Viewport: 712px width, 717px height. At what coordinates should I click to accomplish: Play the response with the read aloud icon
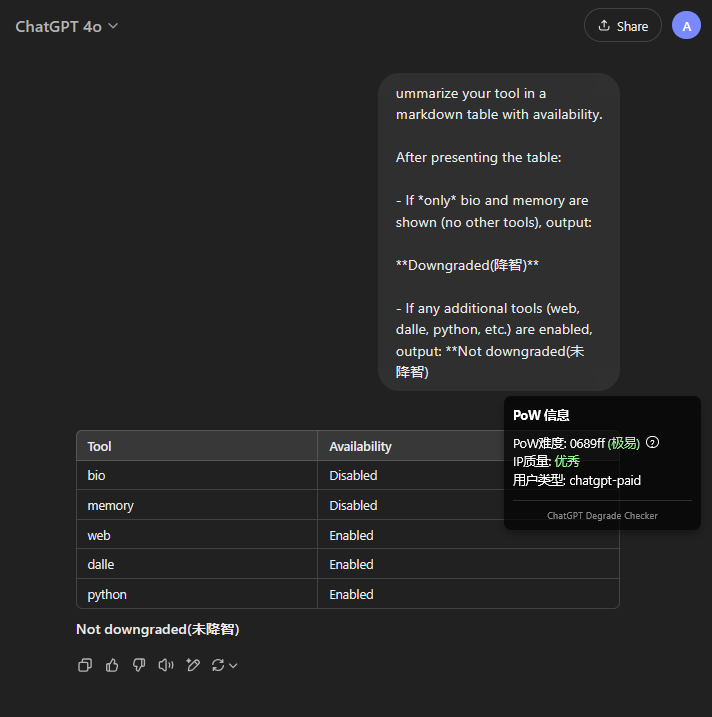[x=166, y=664]
